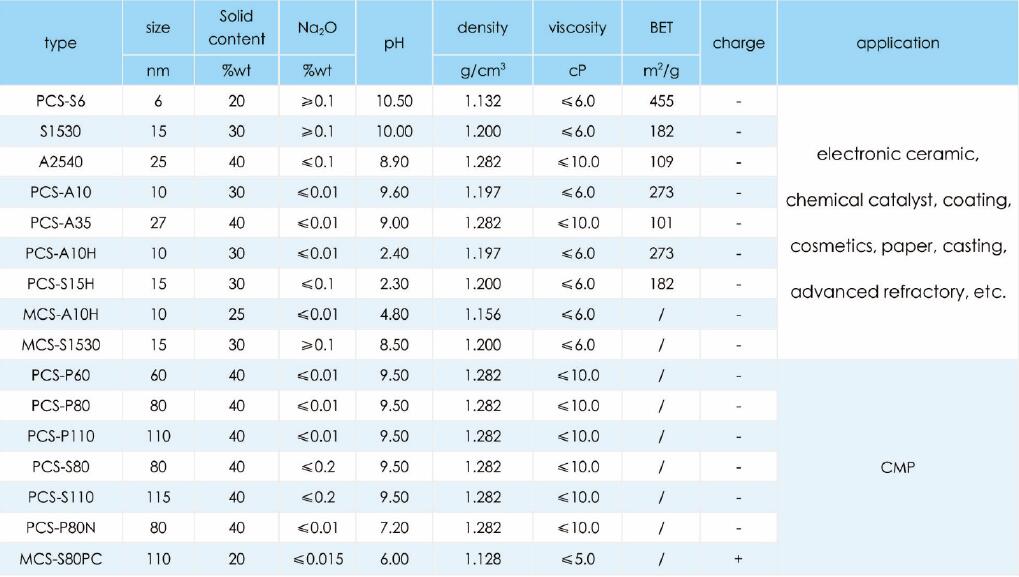Select the "Solid content" column header
Viewport: 1019px width, 577px height.
click(237, 28)
